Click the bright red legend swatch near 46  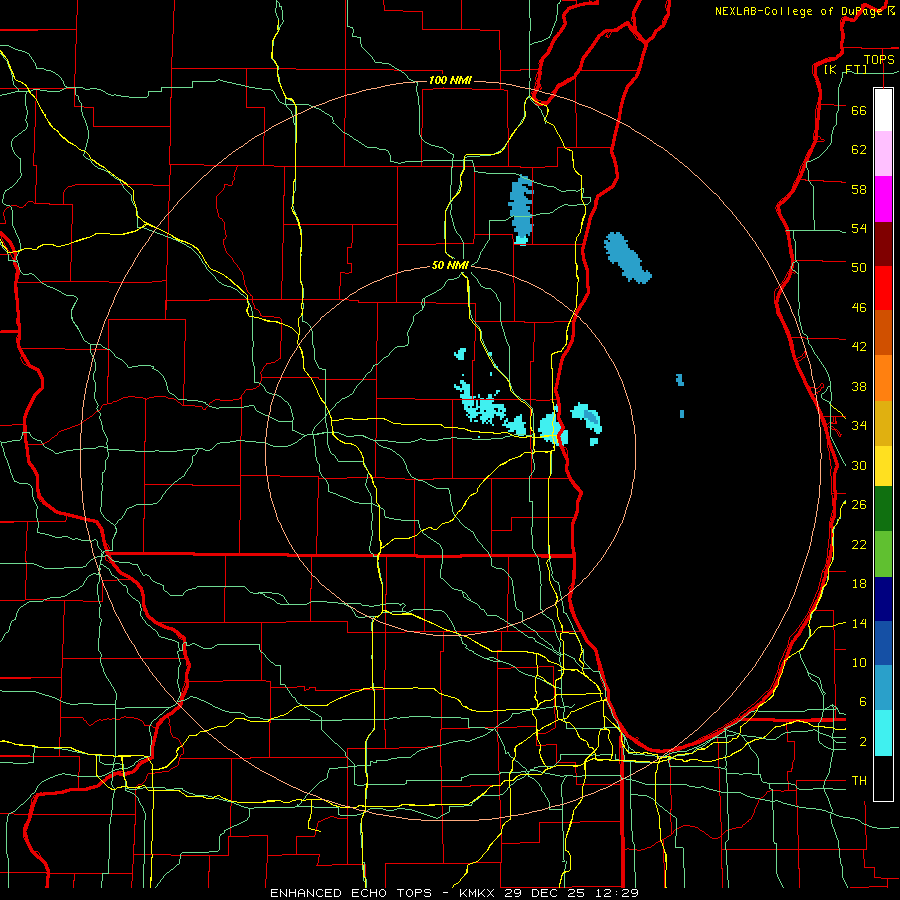tap(883, 288)
